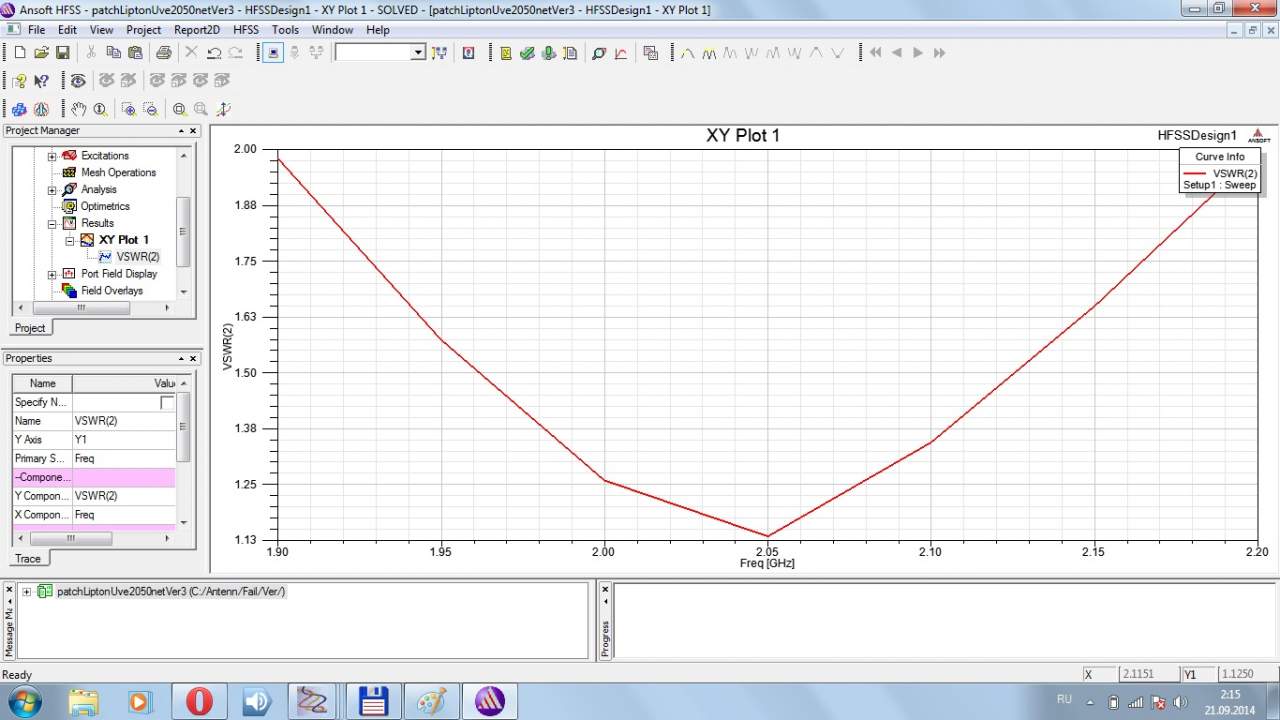Image resolution: width=1280 pixels, height=720 pixels.
Task: Open Opera browser from the taskbar
Action: click(x=199, y=701)
